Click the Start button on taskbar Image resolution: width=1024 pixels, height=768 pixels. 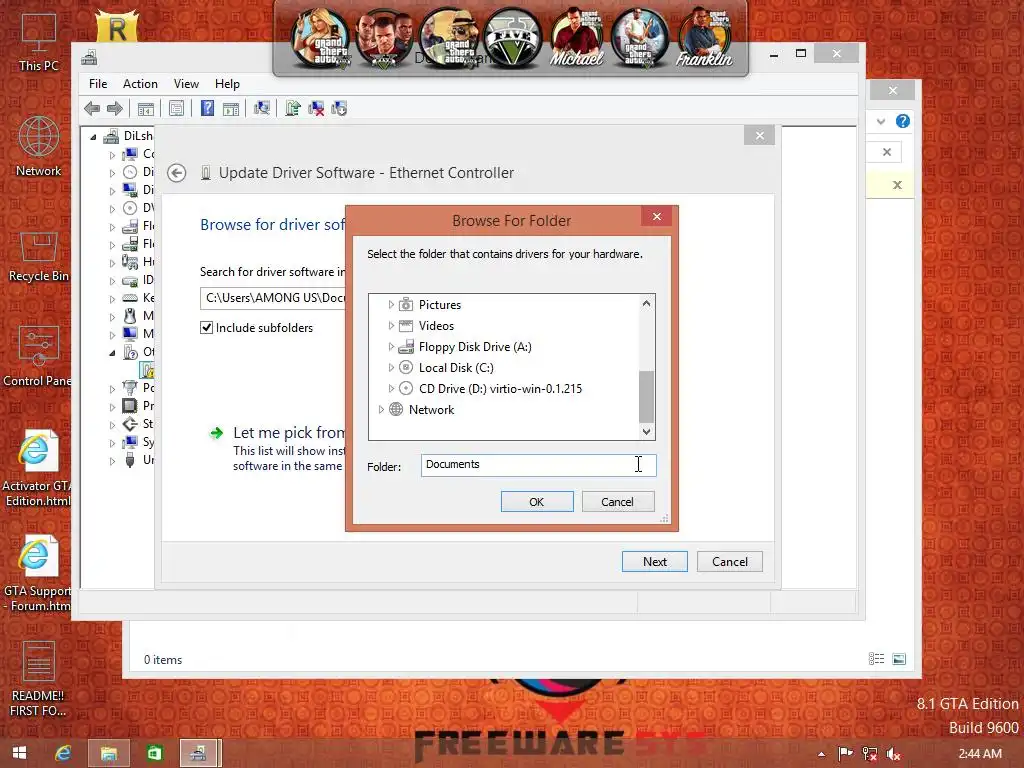(x=20, y=753)
